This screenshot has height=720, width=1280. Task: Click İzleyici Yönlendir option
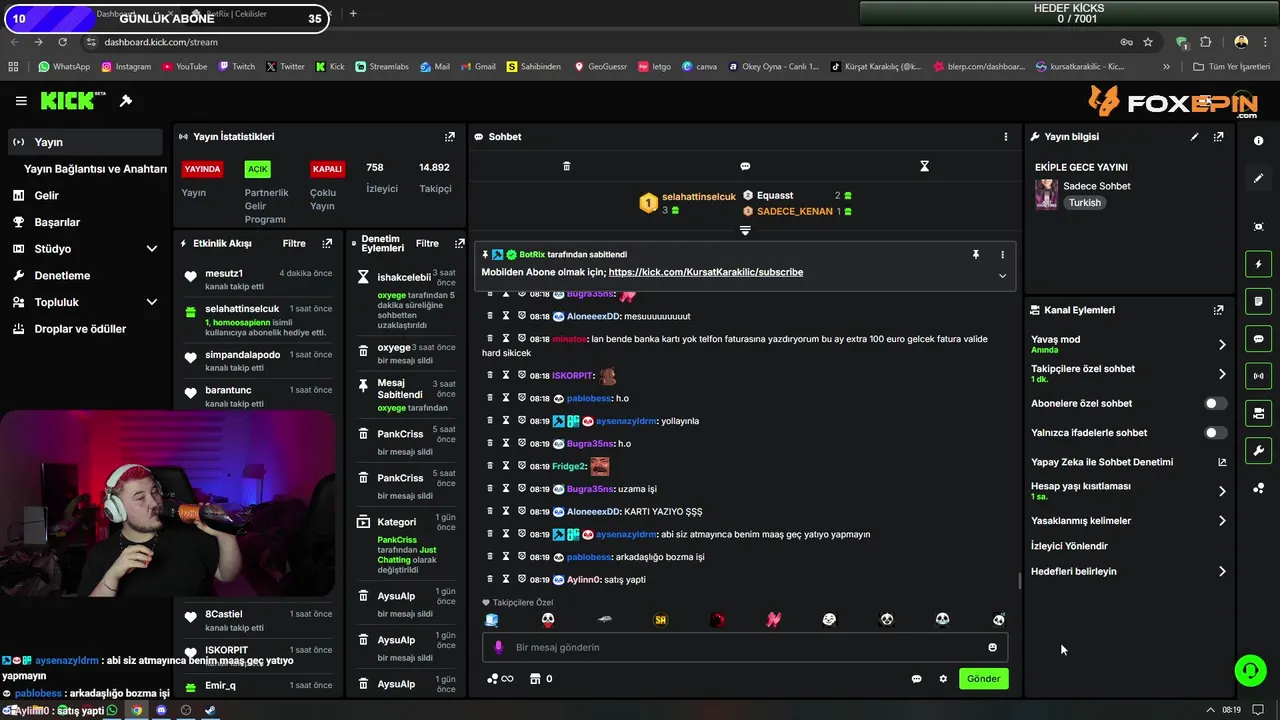pyautogui.click(x=1069, y=546)
